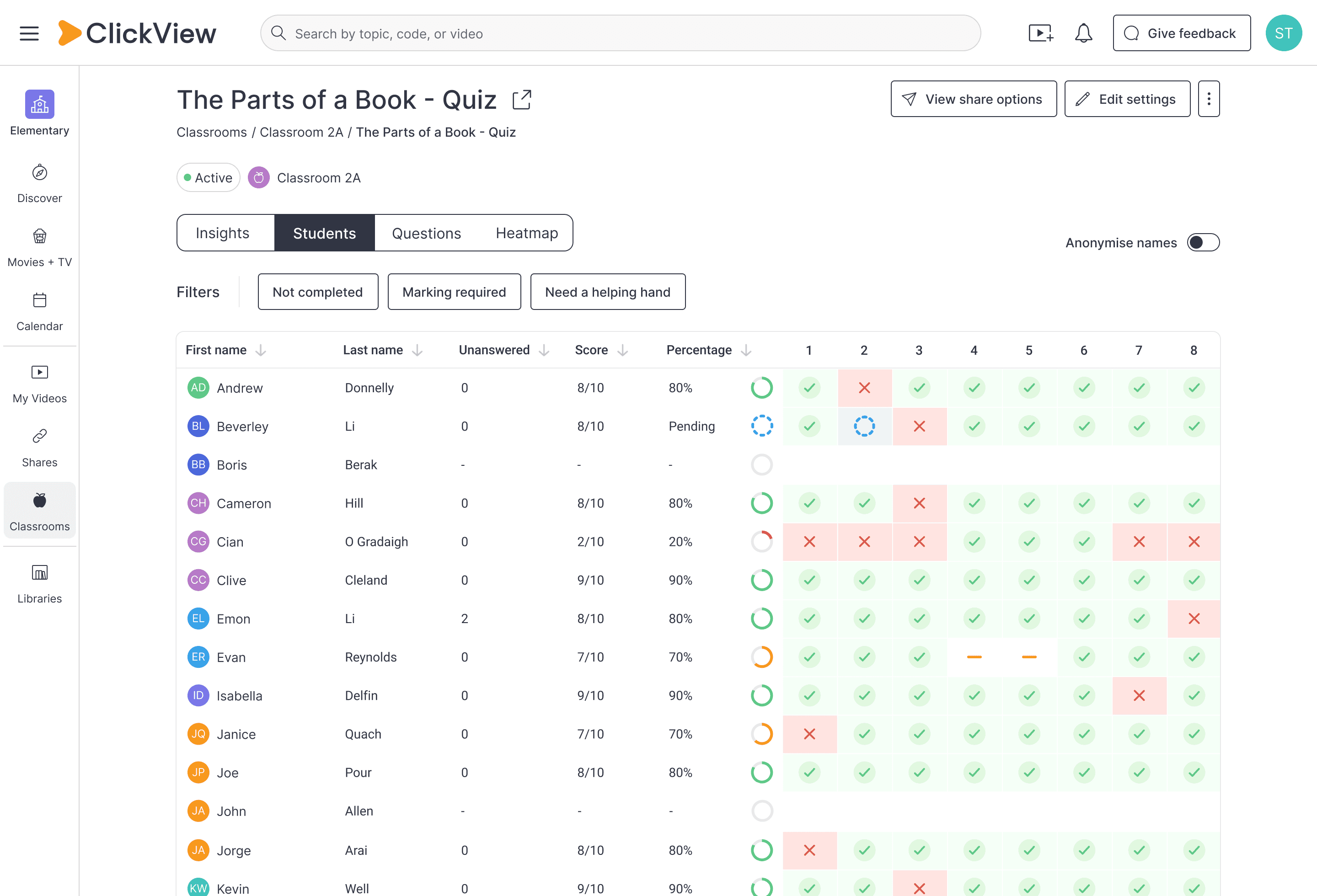Toggle the Anonymise names switch

tap(1203, 242)
